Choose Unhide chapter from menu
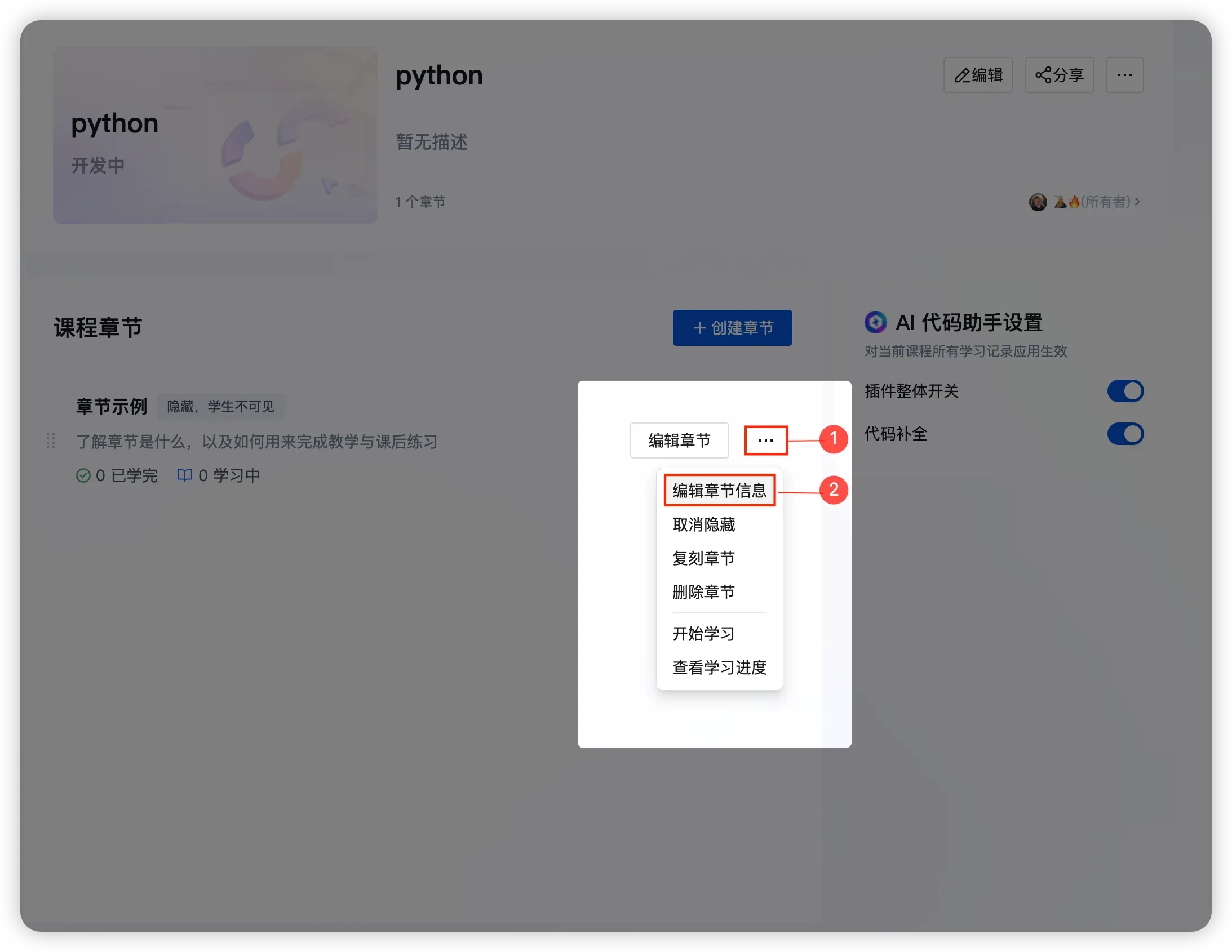 point(703,524)
